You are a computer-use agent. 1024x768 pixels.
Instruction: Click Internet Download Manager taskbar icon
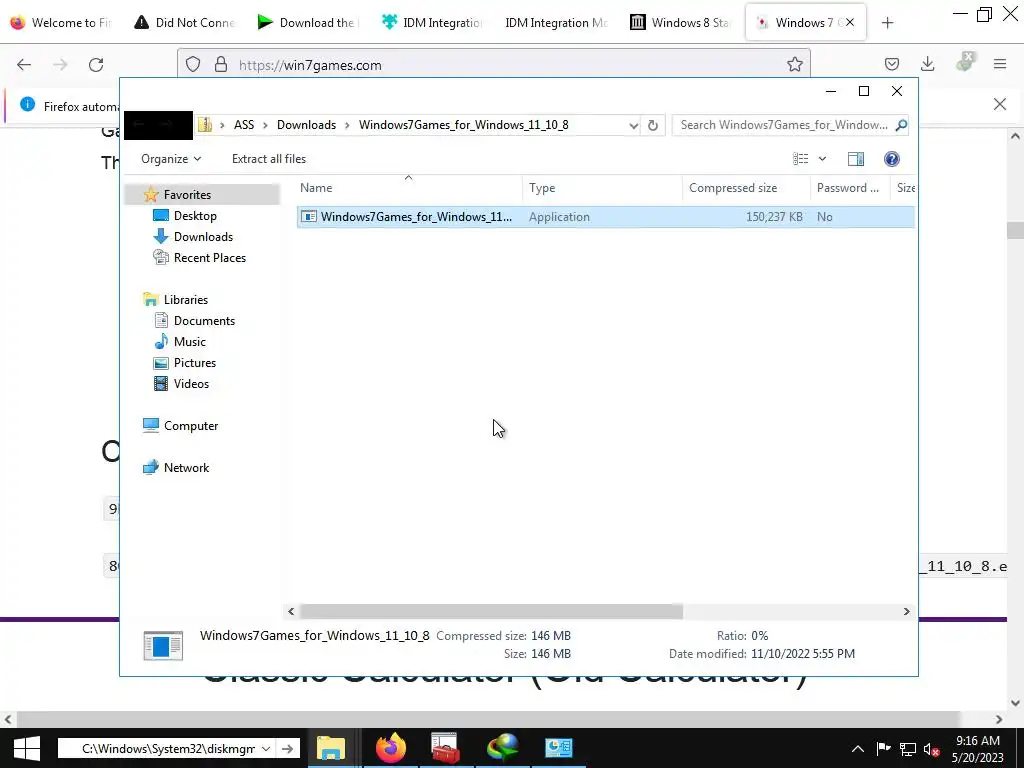[502, 748]
